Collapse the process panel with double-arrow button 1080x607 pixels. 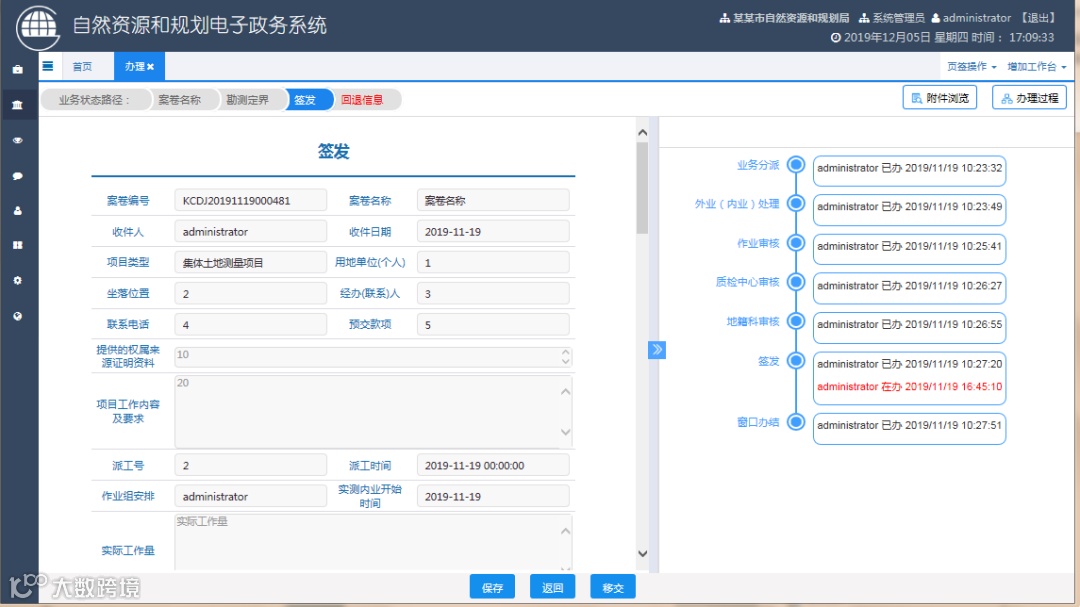(656, 349)
